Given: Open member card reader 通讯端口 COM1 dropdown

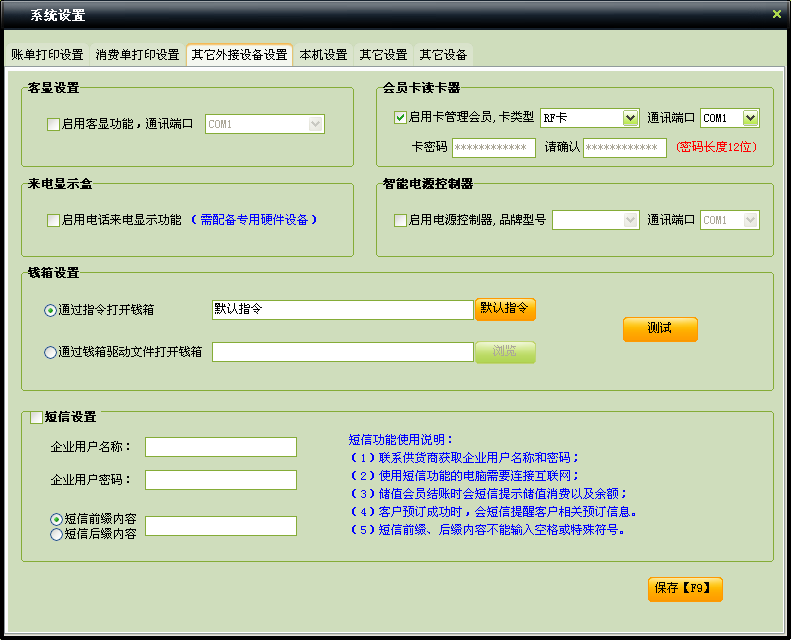Looking at the screenshot, I should pyautogui.click(x=729, y=118).
